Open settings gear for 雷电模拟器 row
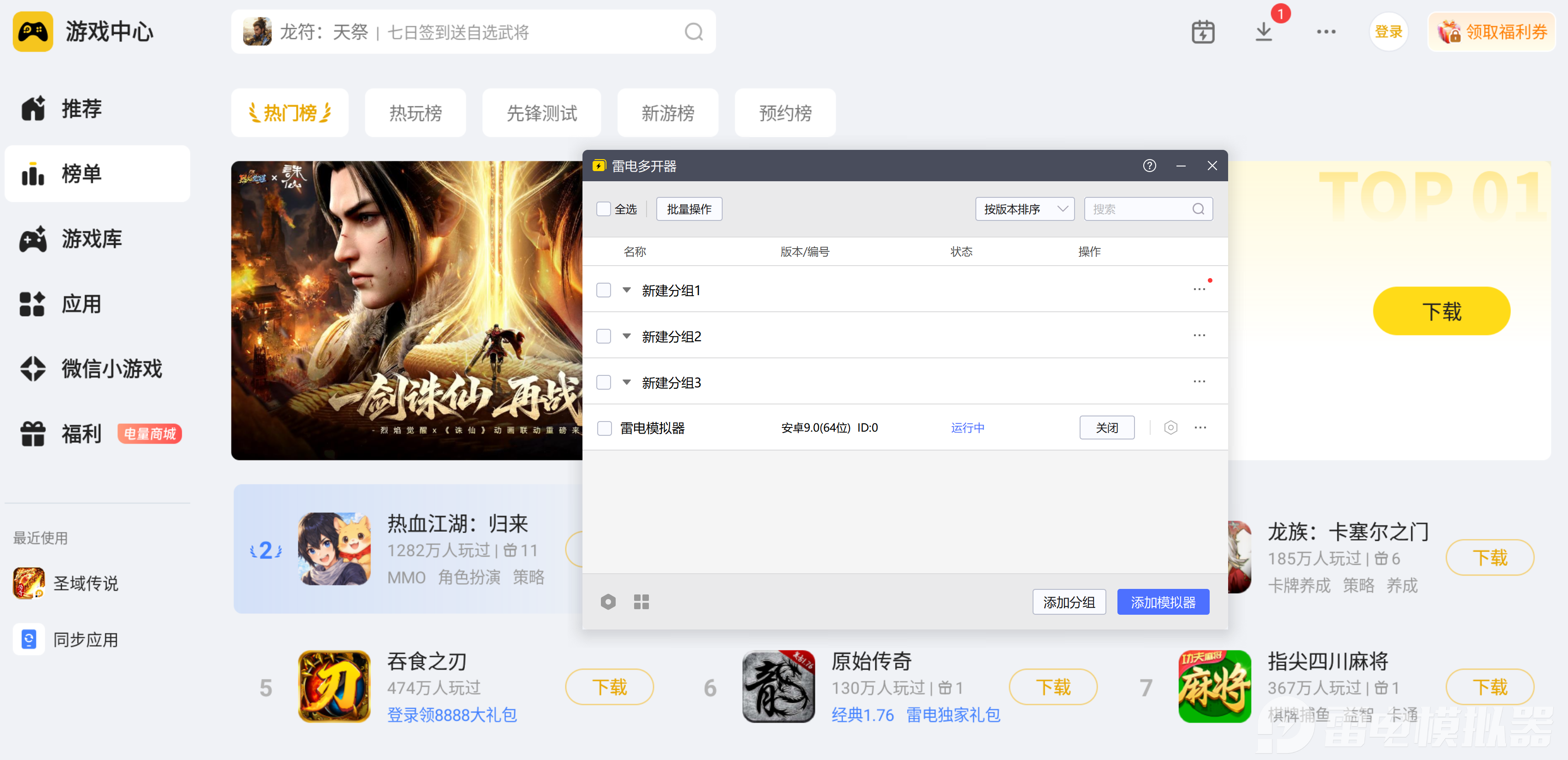This screenshot has width=1568, height=760. [x=1170, y=428]
